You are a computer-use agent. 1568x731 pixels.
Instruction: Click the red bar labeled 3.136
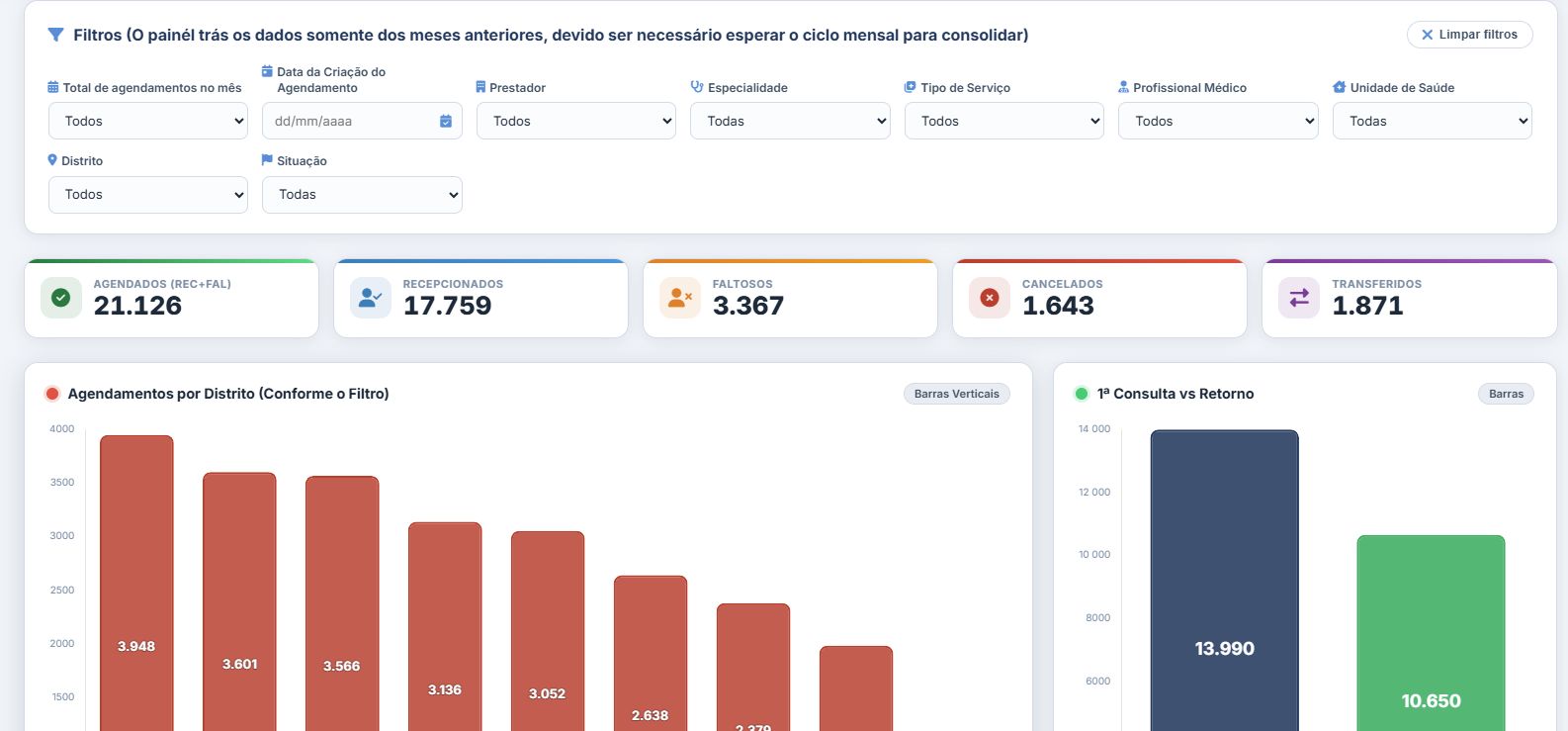(445, 626)
